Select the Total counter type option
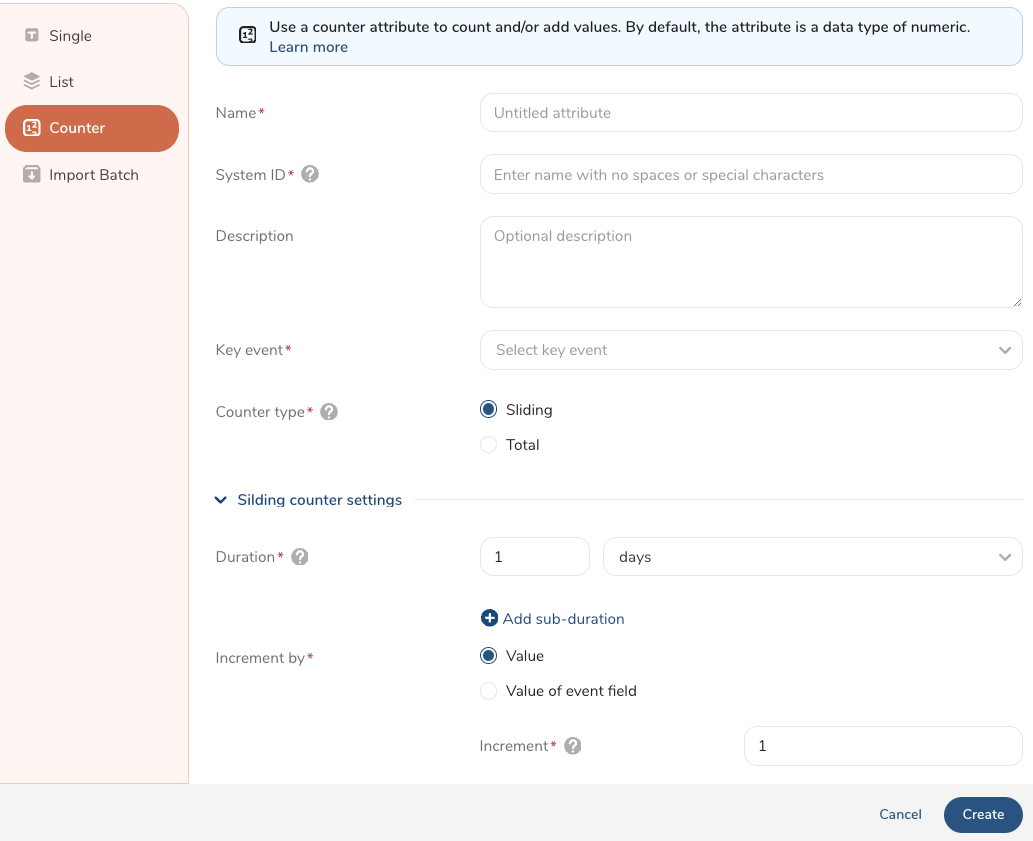The width and height of the screenshot is (1033, 841). tap(488, 445)
